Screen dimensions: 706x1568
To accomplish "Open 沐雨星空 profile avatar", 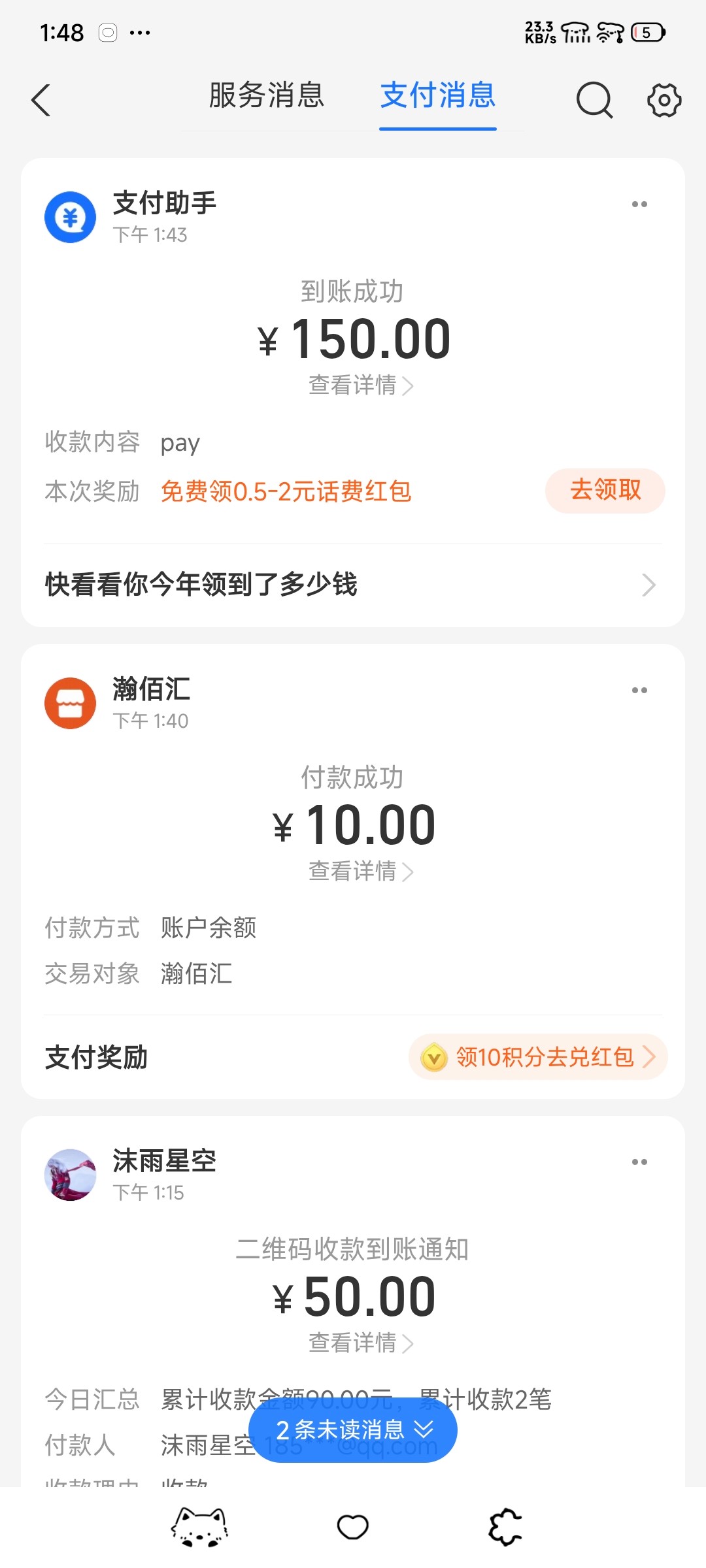I will click(x=70, y=1174).
